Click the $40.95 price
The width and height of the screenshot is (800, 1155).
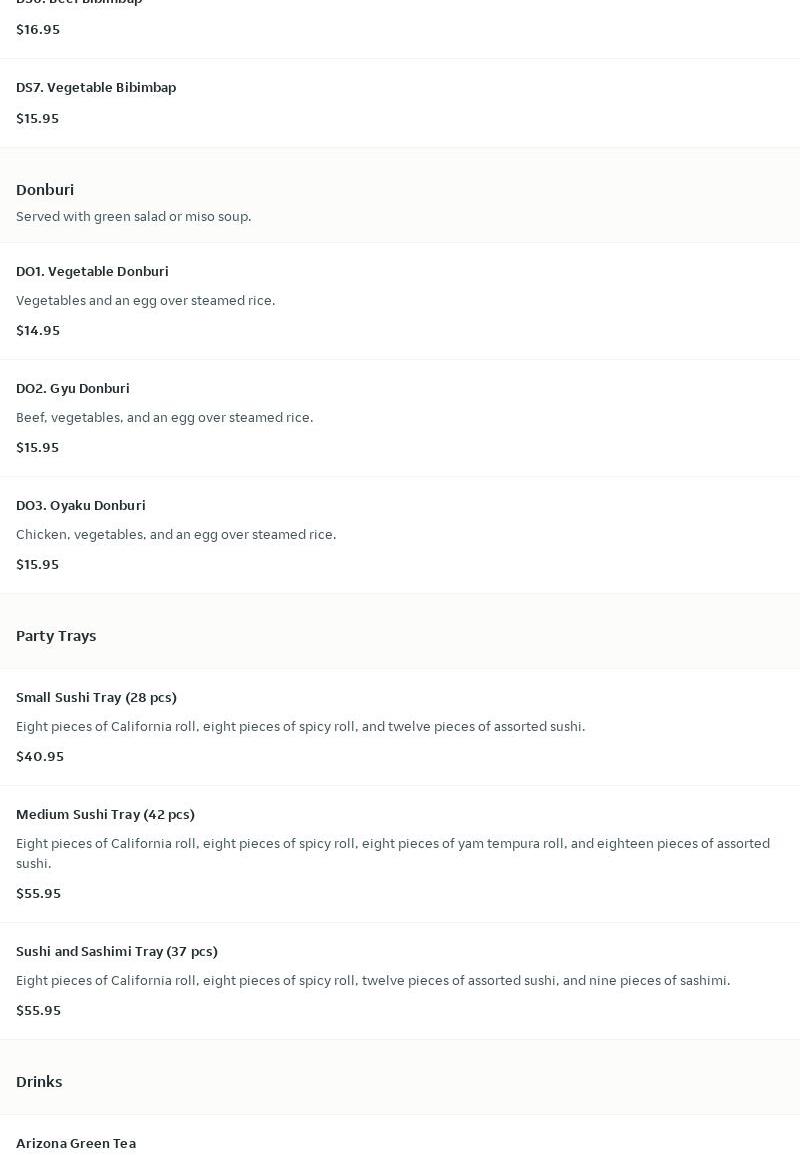pos(40,757)
